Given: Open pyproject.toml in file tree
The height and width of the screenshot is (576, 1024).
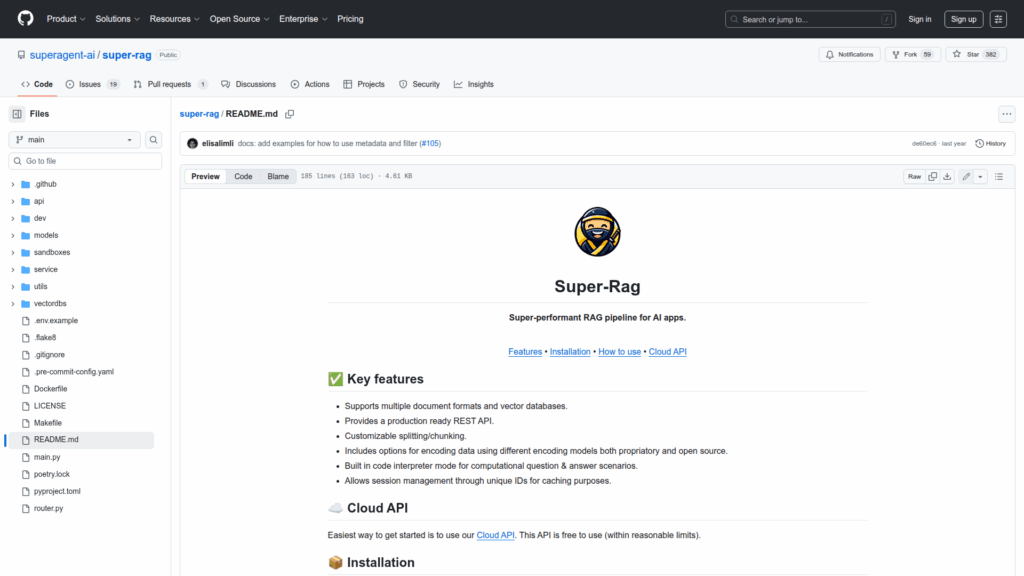Looking at the screenshot, I should click(57, 491).
